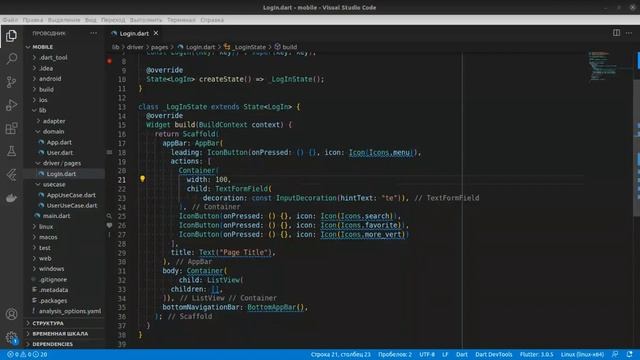The height and width of the screenshot is (360, 640).
Task: Open the Вид menu
Action: pos(91,20)
